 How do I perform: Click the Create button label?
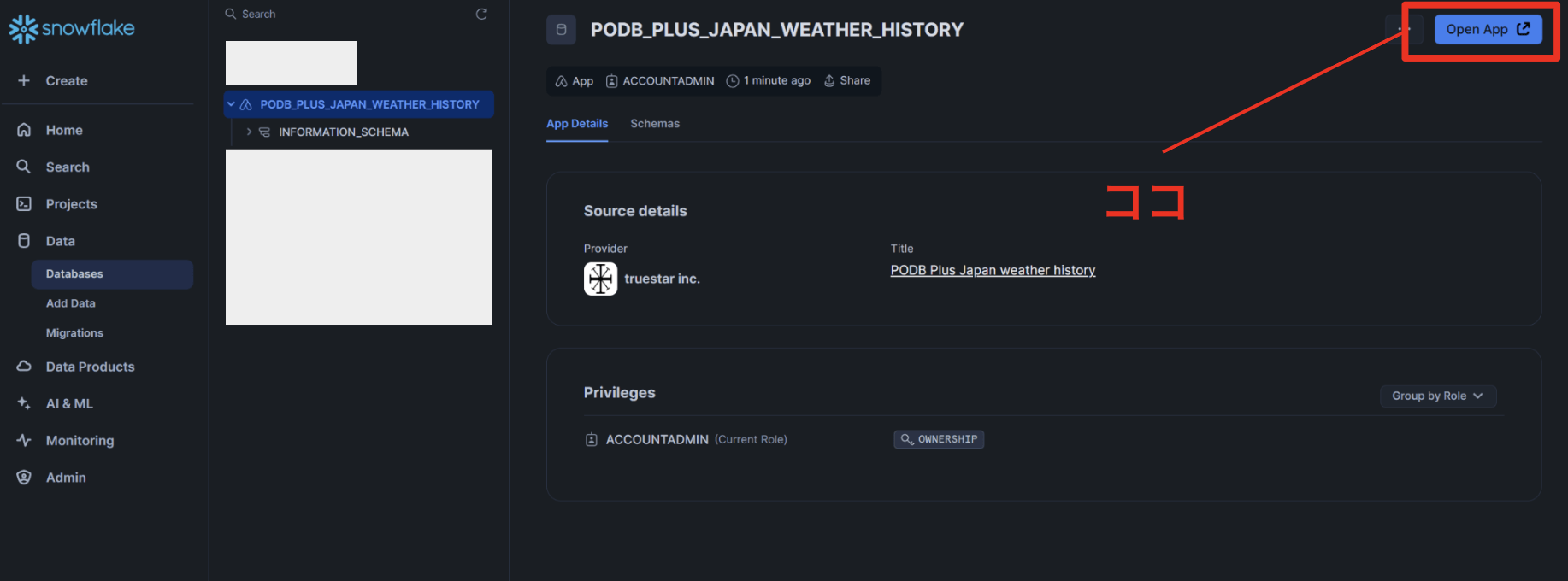(67, 81)
